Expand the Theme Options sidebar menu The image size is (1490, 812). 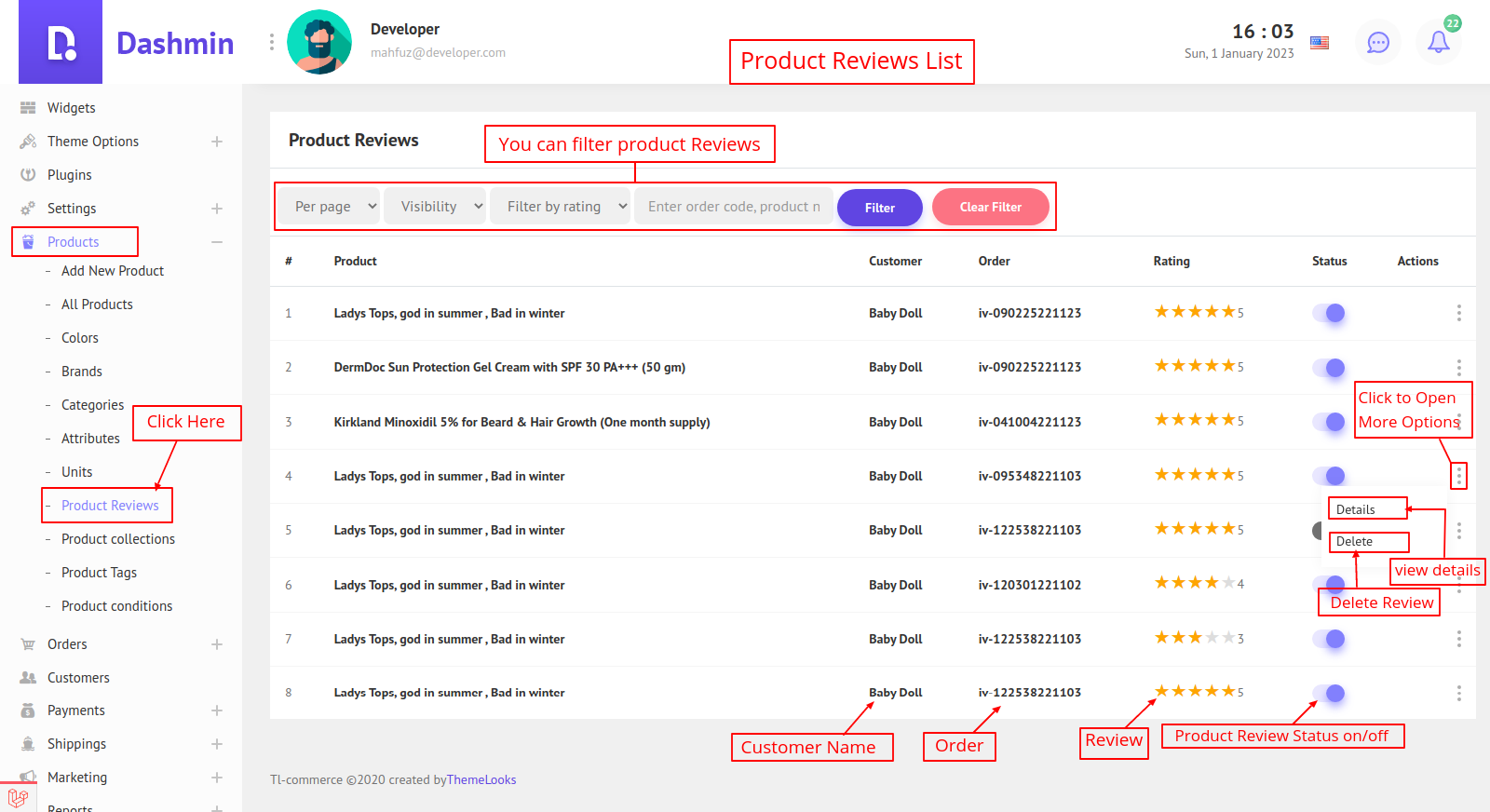(216, 142)
